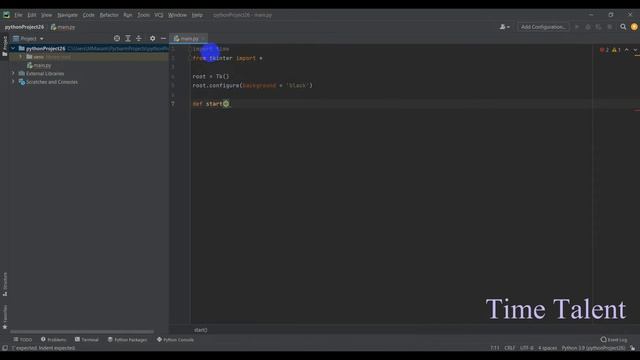Toggle the Project side tab

[x=4, y=46]
